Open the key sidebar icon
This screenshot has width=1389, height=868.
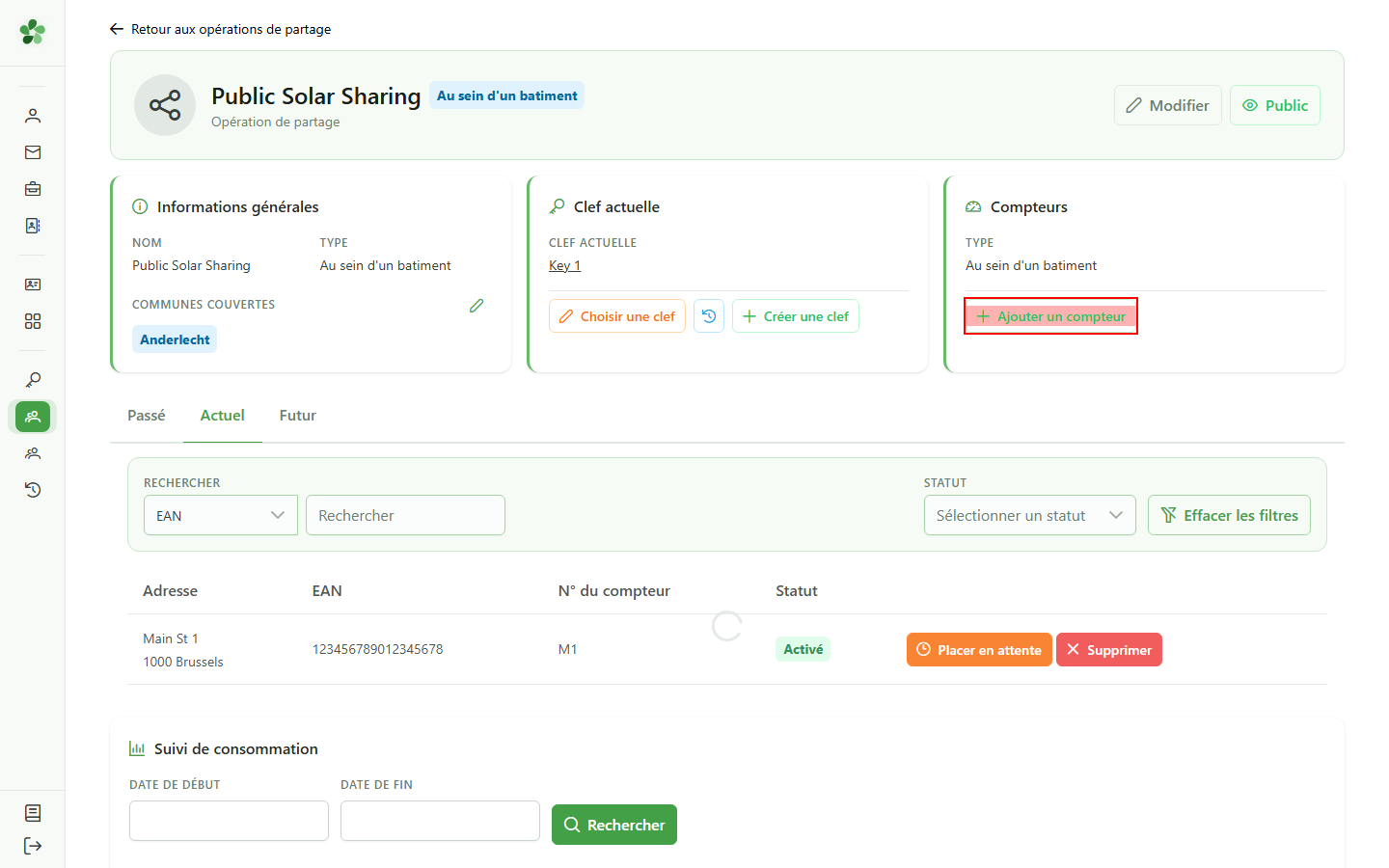click(x=33, y=380)
